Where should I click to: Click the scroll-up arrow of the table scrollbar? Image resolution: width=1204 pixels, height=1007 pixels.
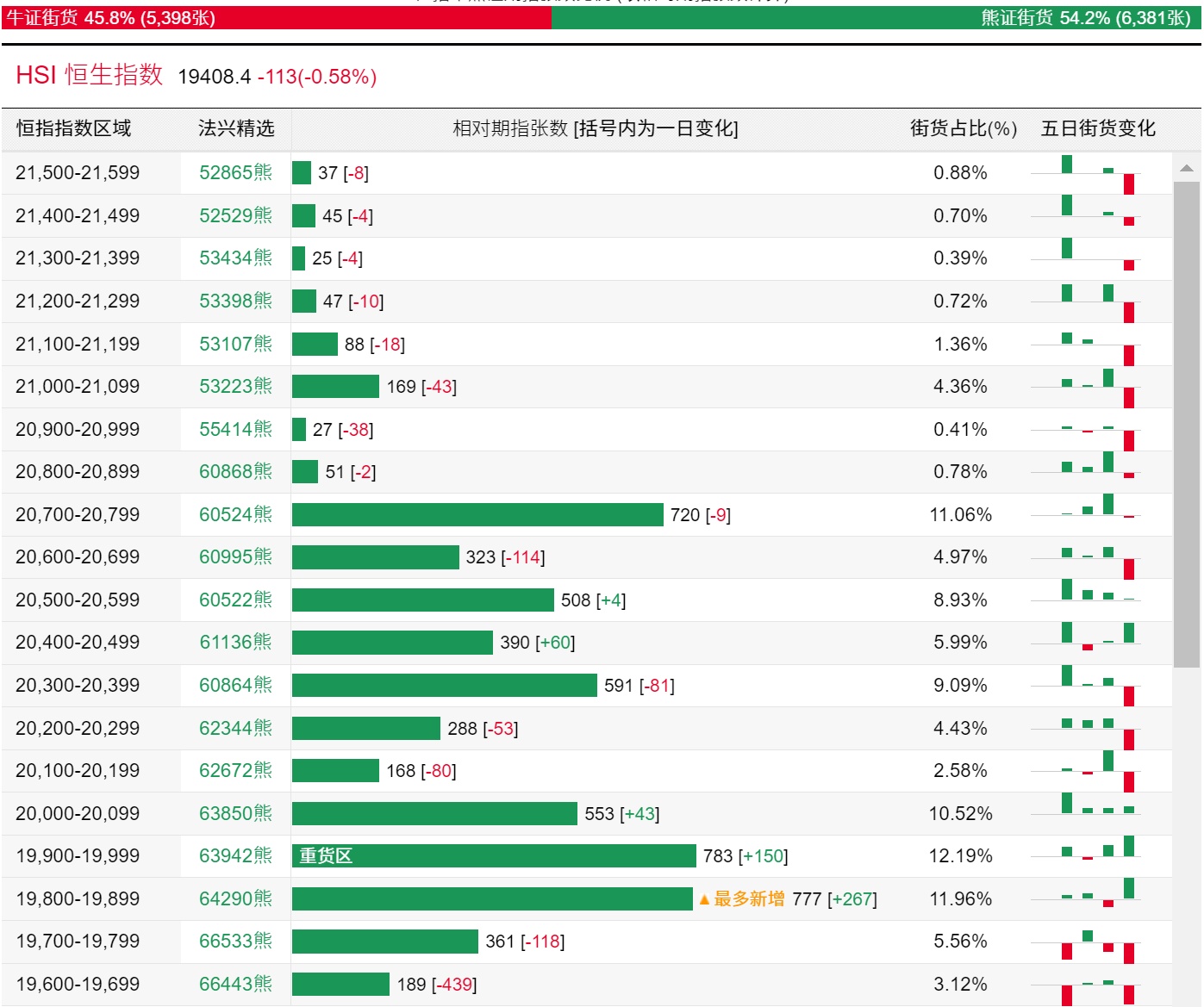[1187, 168]
